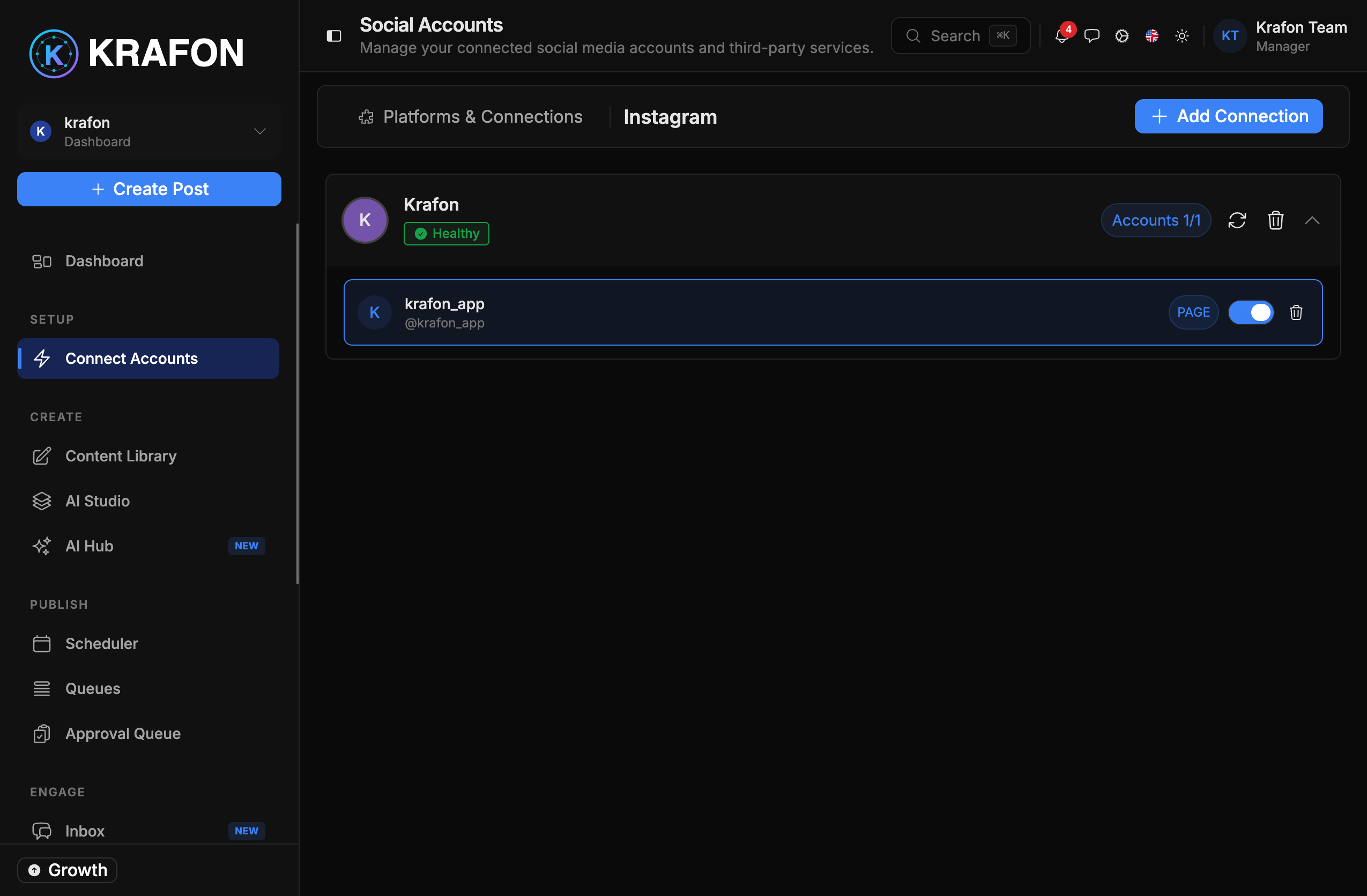1367x896 pixels.
Task: Go to AI Studio
Action: [148, 501]
